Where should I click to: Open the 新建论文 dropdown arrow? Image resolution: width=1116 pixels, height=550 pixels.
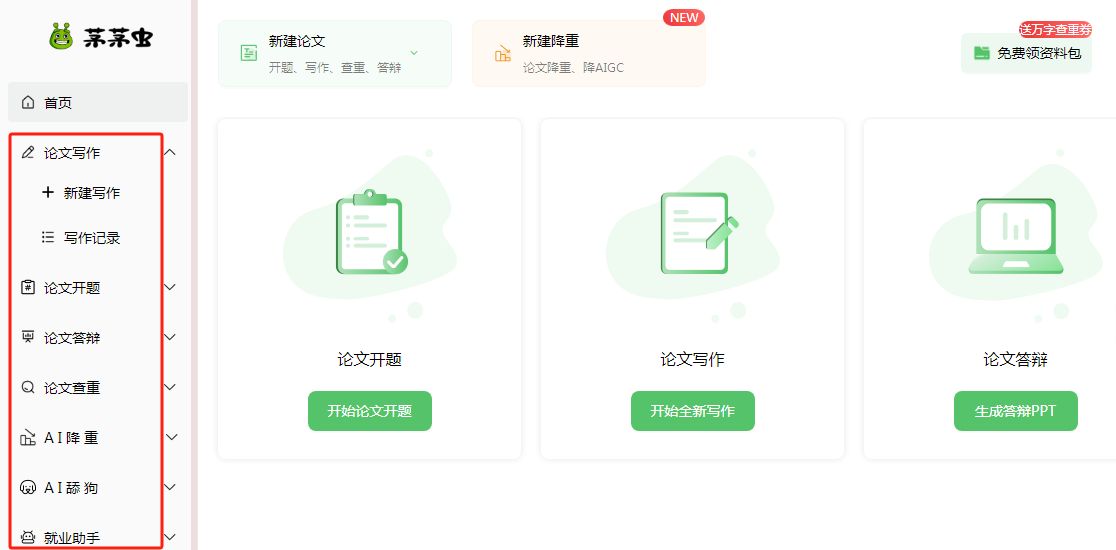[414, 53]
